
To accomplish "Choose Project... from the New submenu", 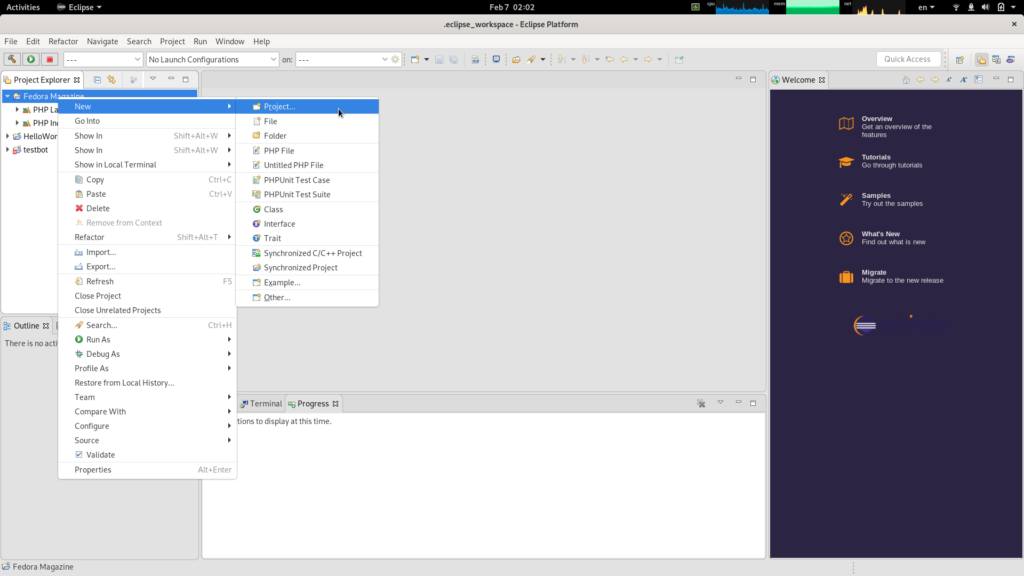I will click(x=280, y=106).
